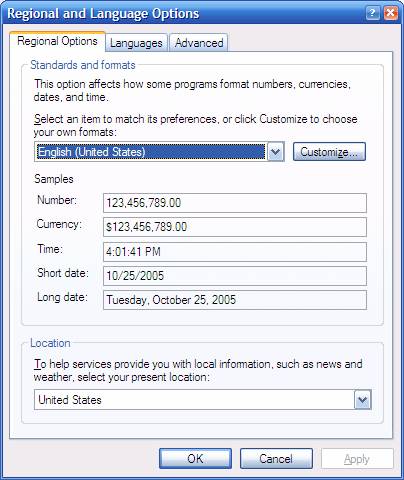
Task: Open the Advanced tab
Action: click(199, 43)
